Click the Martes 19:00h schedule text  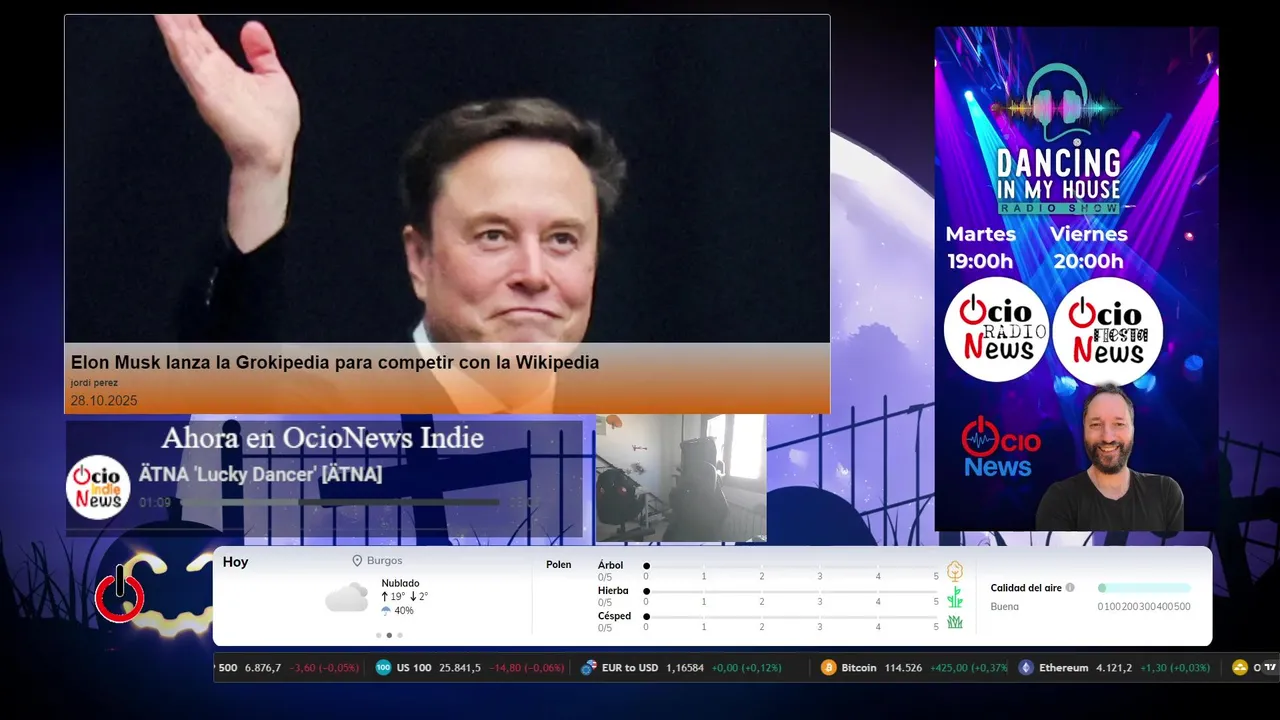pyautogui.click(x=981, y=248)
